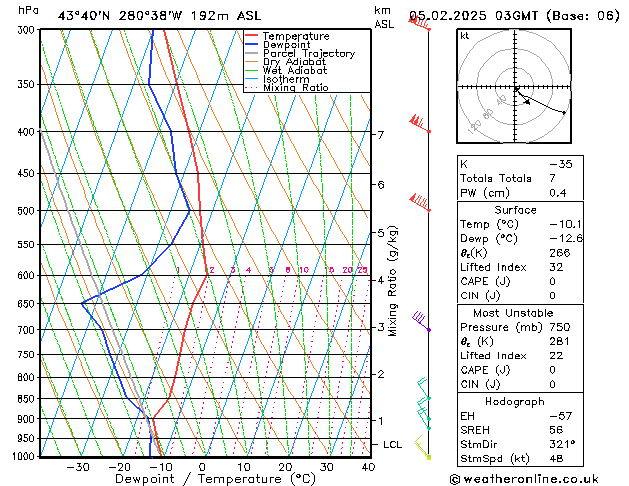The height and width of the screenshot is (486, 629).
Task: Click the purple wind barb at 700 hPa
Action: pos(421,322)
